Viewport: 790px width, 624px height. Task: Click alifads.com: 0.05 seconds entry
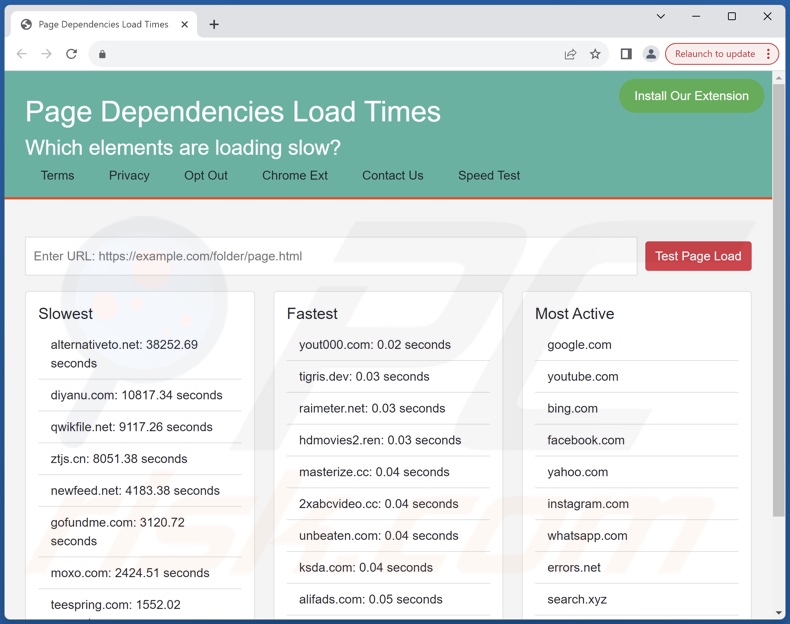click(x=371, y=599)
